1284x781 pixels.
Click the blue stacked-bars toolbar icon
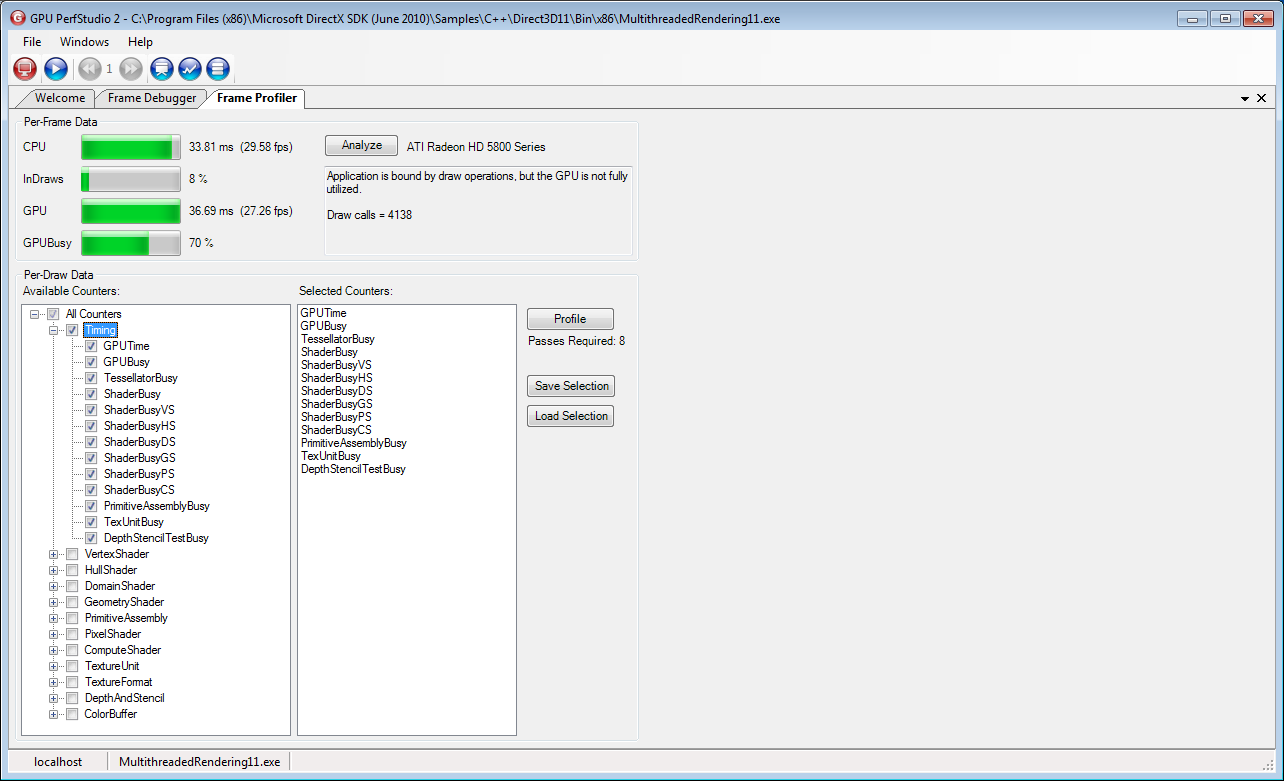(x=218, y=68)
